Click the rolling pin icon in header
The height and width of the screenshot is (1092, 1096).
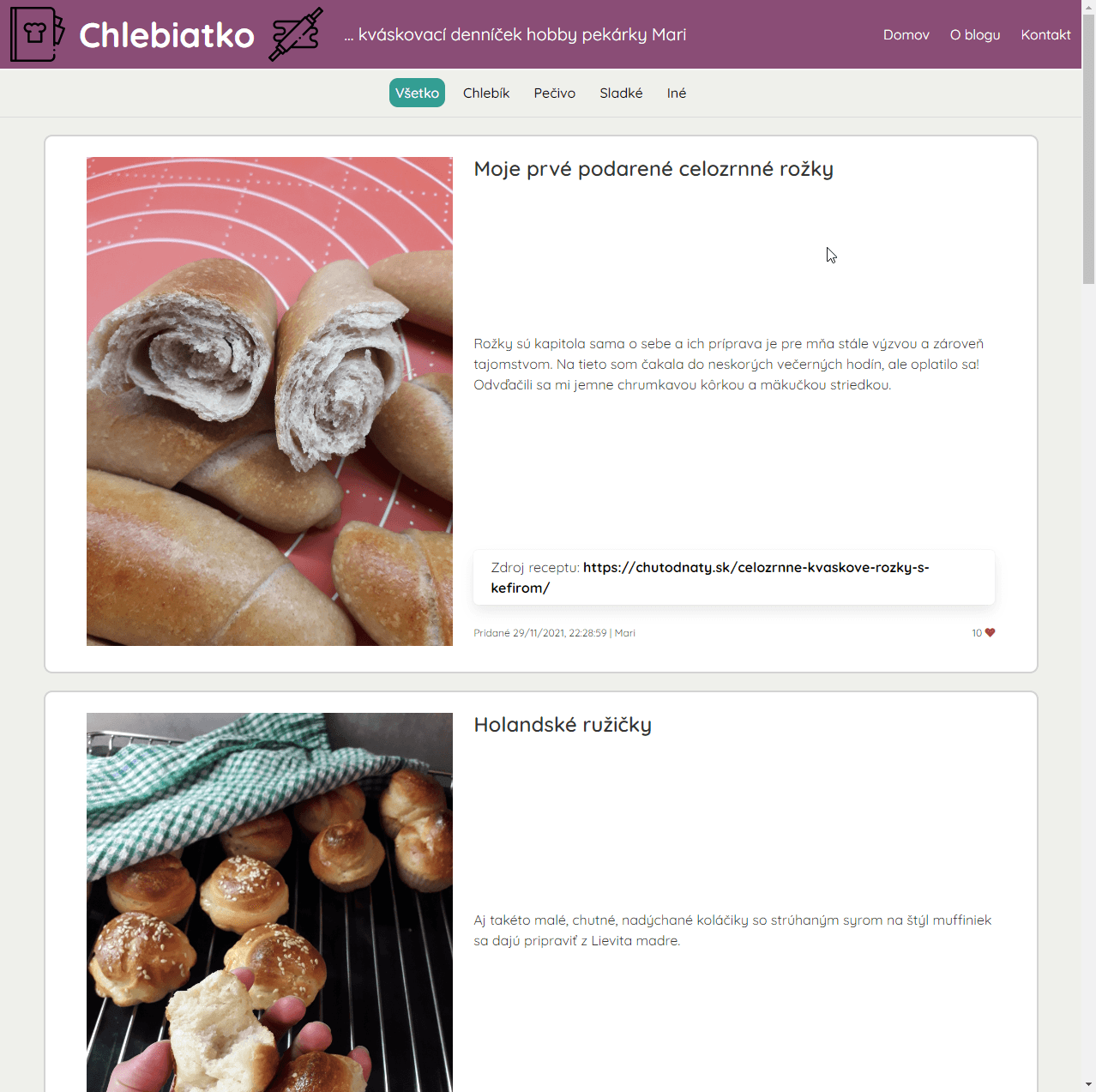click(x=297, y=34)
